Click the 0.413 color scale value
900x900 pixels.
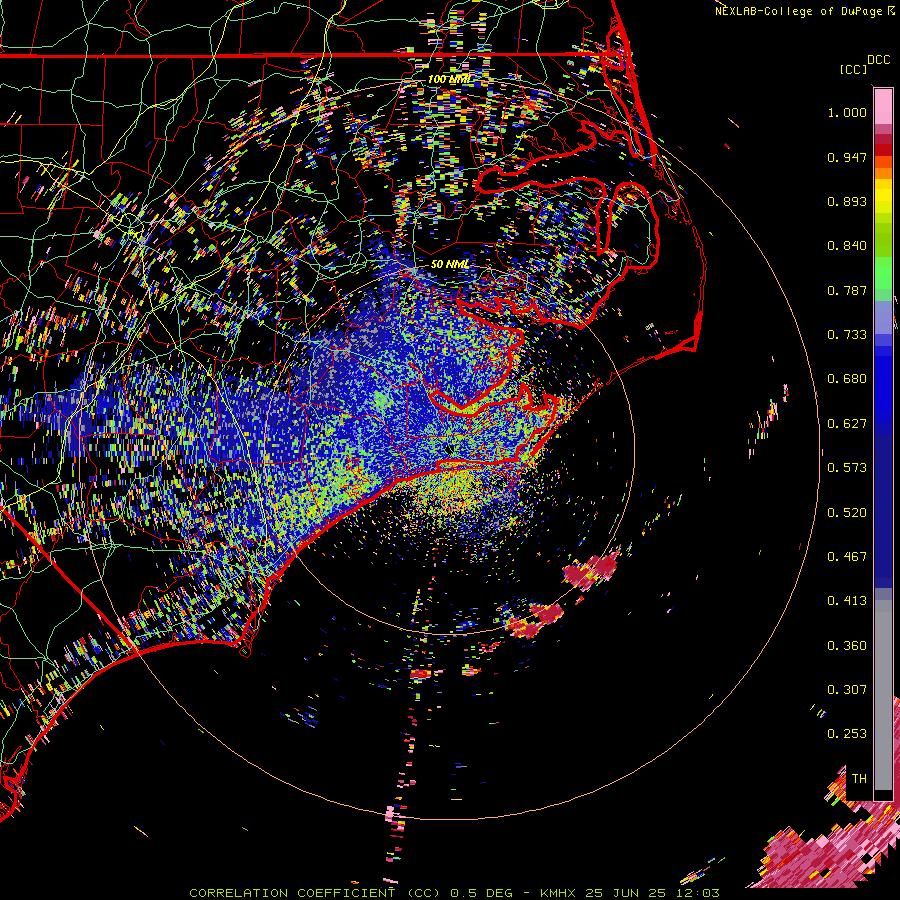tap(847, 601)
